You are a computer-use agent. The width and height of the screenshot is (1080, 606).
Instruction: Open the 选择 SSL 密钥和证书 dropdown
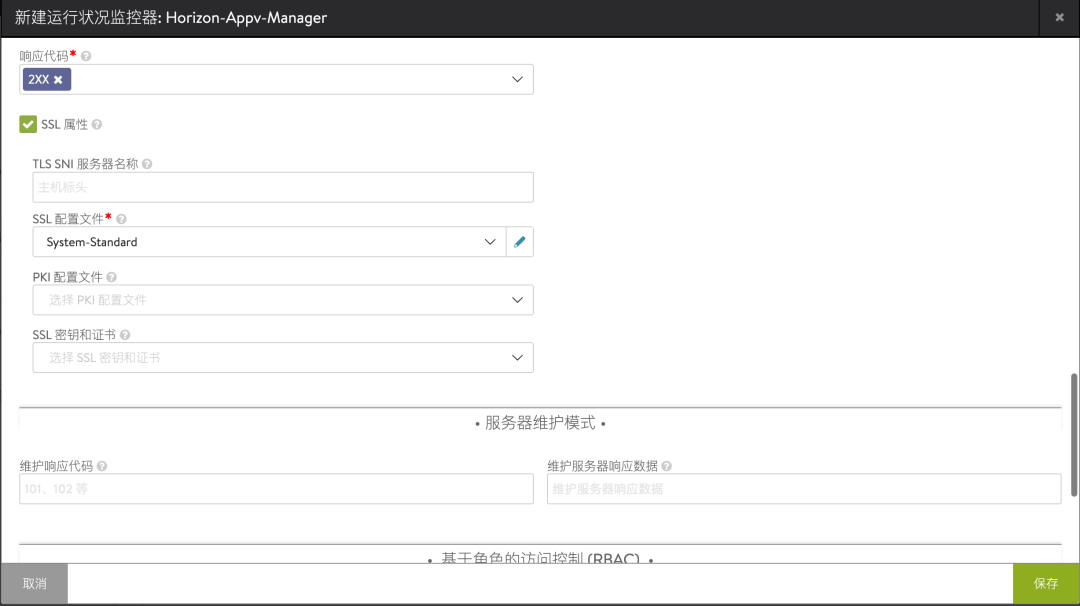[x=283, y=357]
